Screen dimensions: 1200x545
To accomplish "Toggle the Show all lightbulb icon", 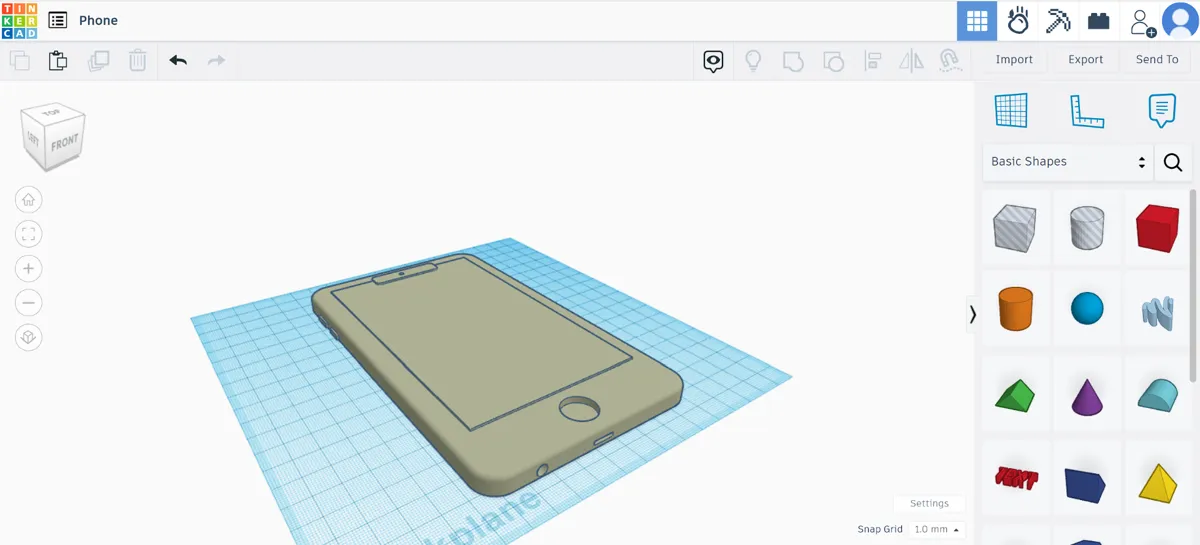I will coord(753,61).
